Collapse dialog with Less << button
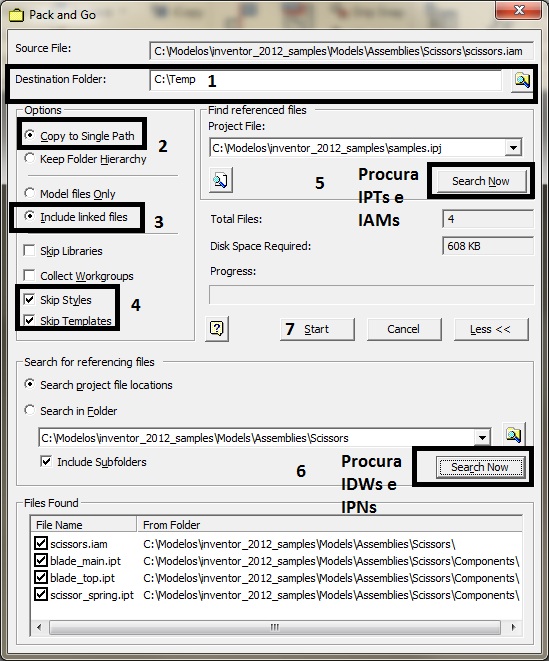 [x=491, y=329]
